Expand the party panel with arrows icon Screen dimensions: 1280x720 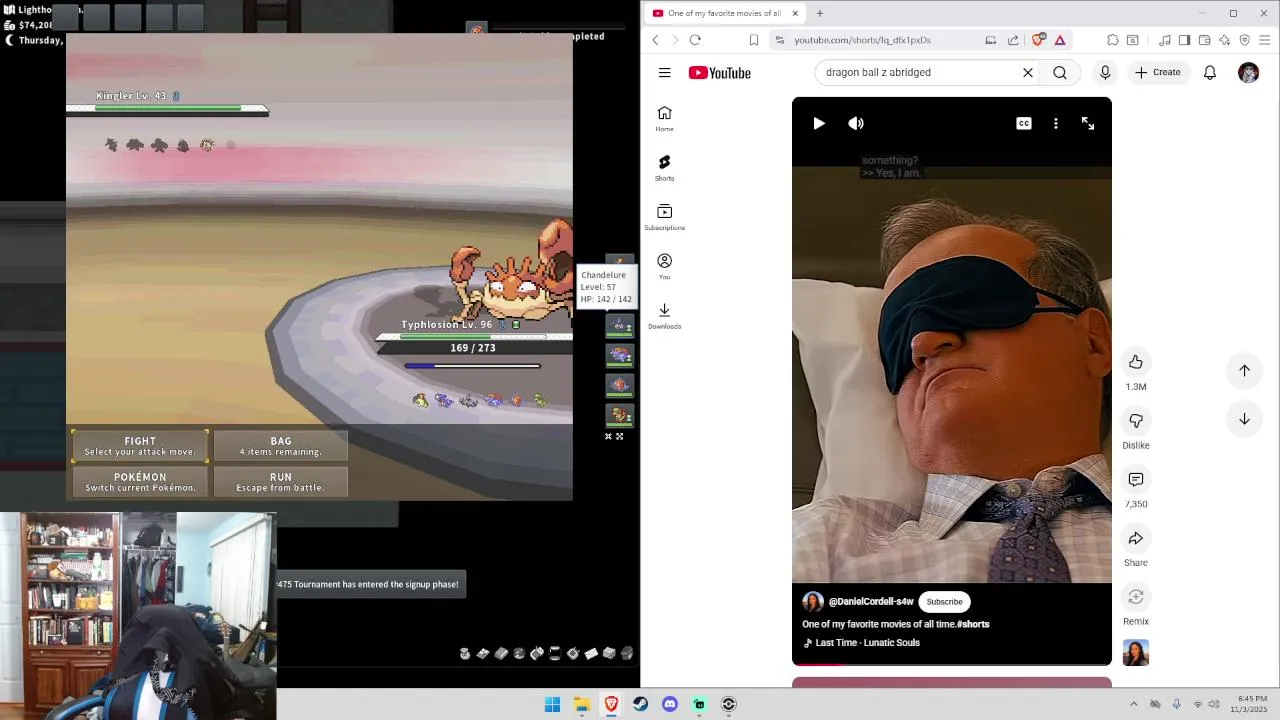[x=620, y=436]
